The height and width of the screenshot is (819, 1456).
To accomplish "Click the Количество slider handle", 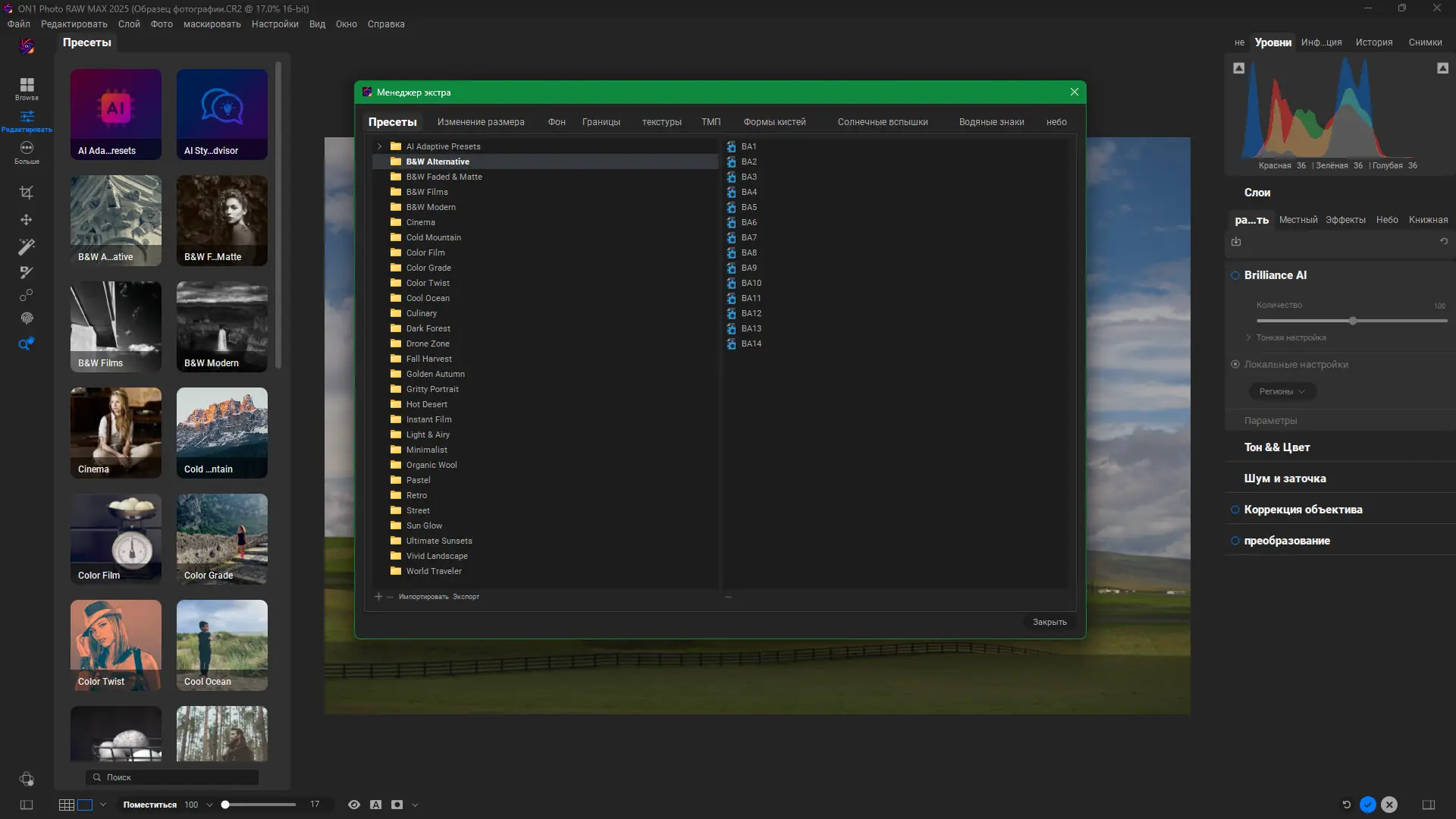I will coord(1352,321).
